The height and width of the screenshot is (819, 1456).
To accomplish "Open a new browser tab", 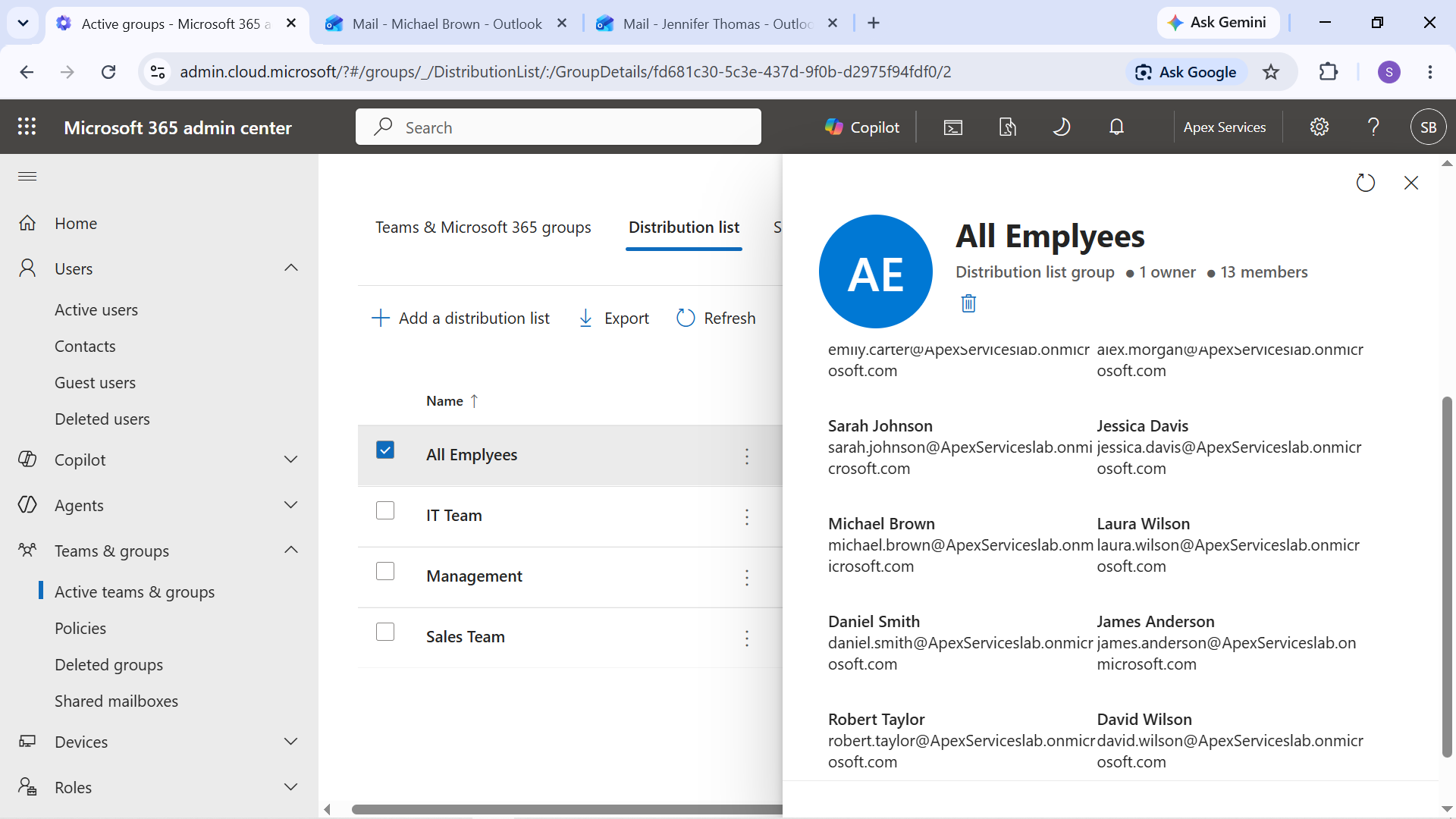I will tap(874, 24).
